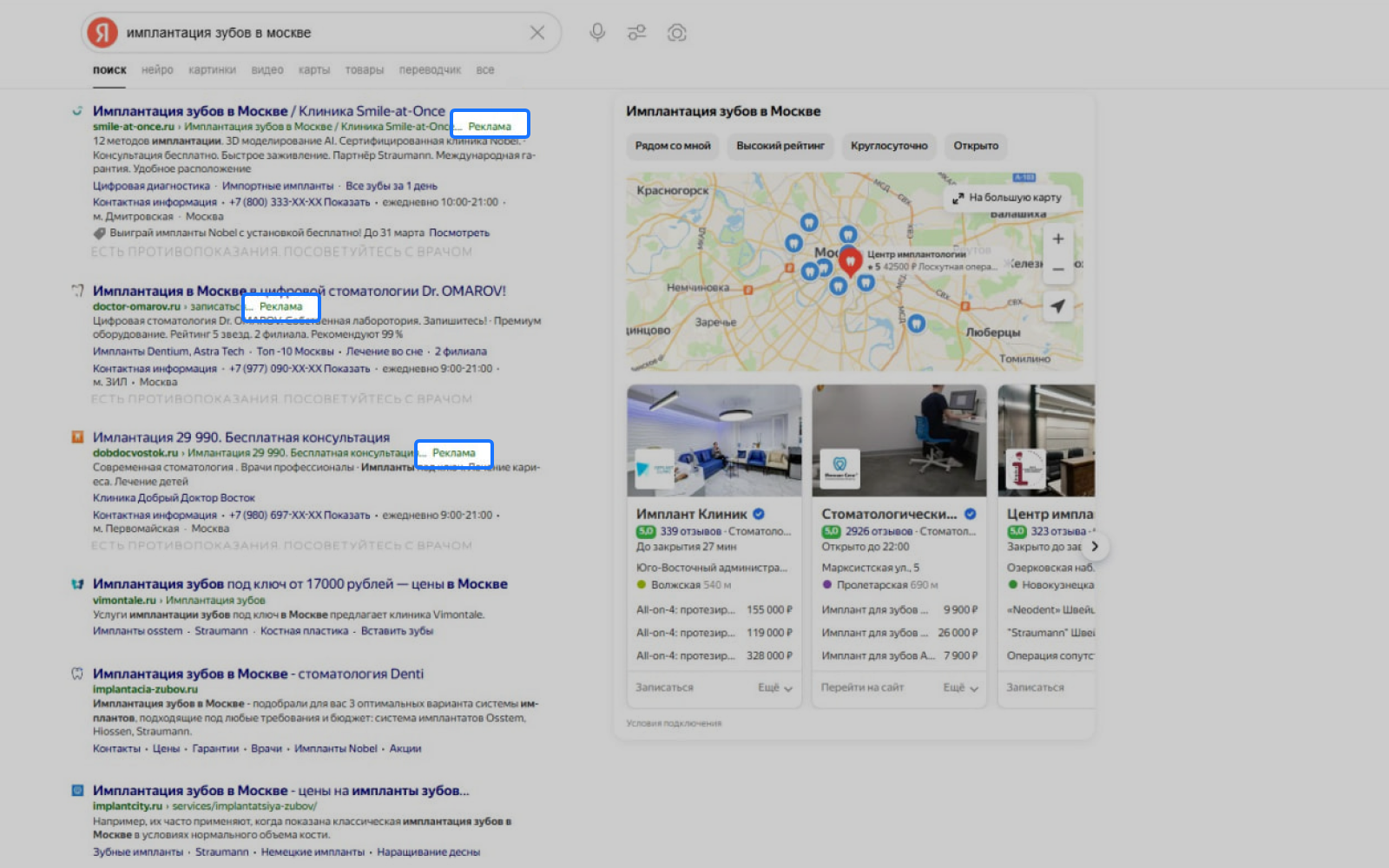The height and width of the screenshot is (868, 1389).
Task: Zoom in on the map
Action: coord(1057,240)
